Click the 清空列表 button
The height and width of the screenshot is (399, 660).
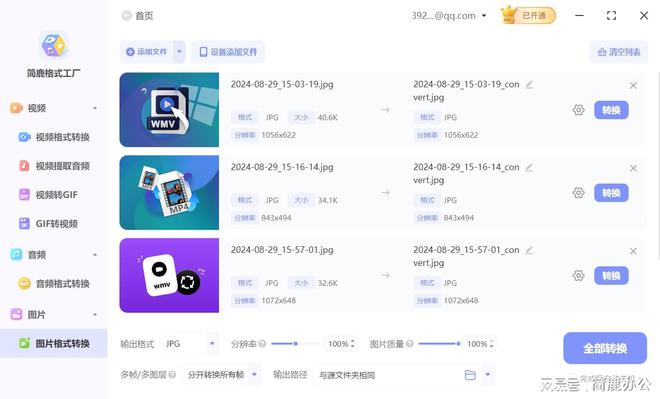click(x=619, y=52)
